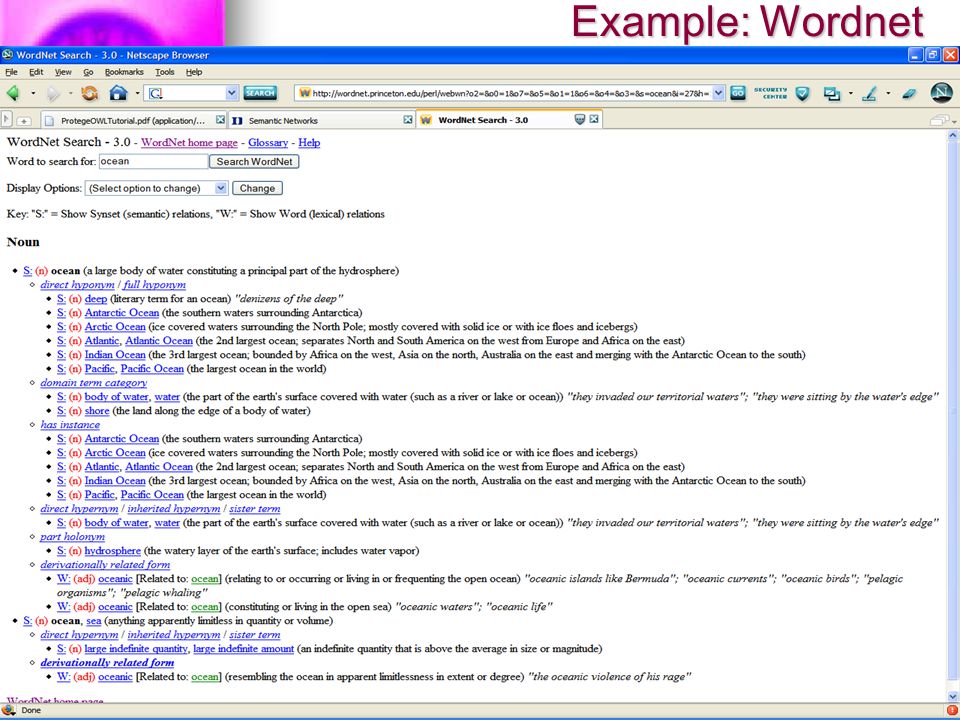Close the WordNet Search - 3.0 tab
Screen dimensions: 960x720
[x=594, y=119]
